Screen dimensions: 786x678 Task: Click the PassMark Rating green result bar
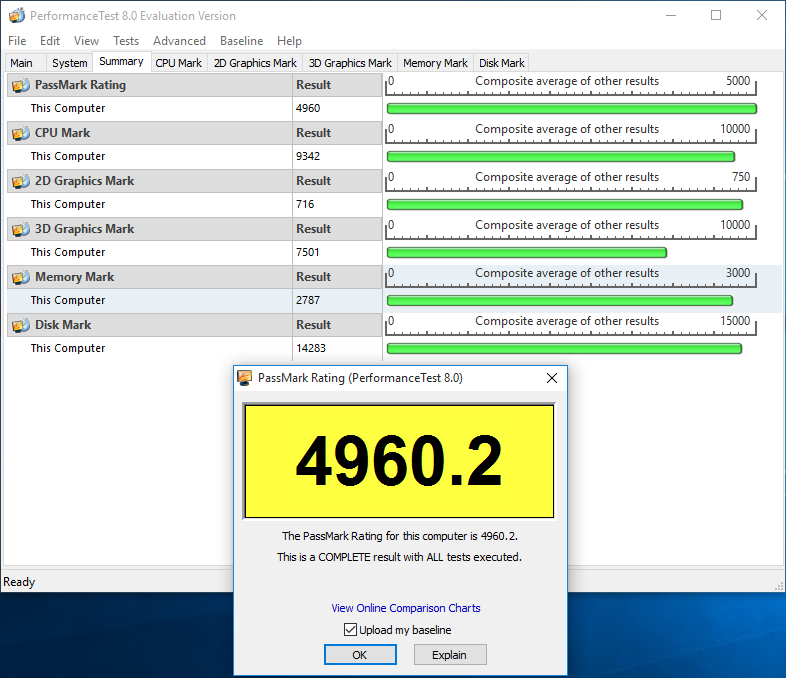tap(571, 109)
